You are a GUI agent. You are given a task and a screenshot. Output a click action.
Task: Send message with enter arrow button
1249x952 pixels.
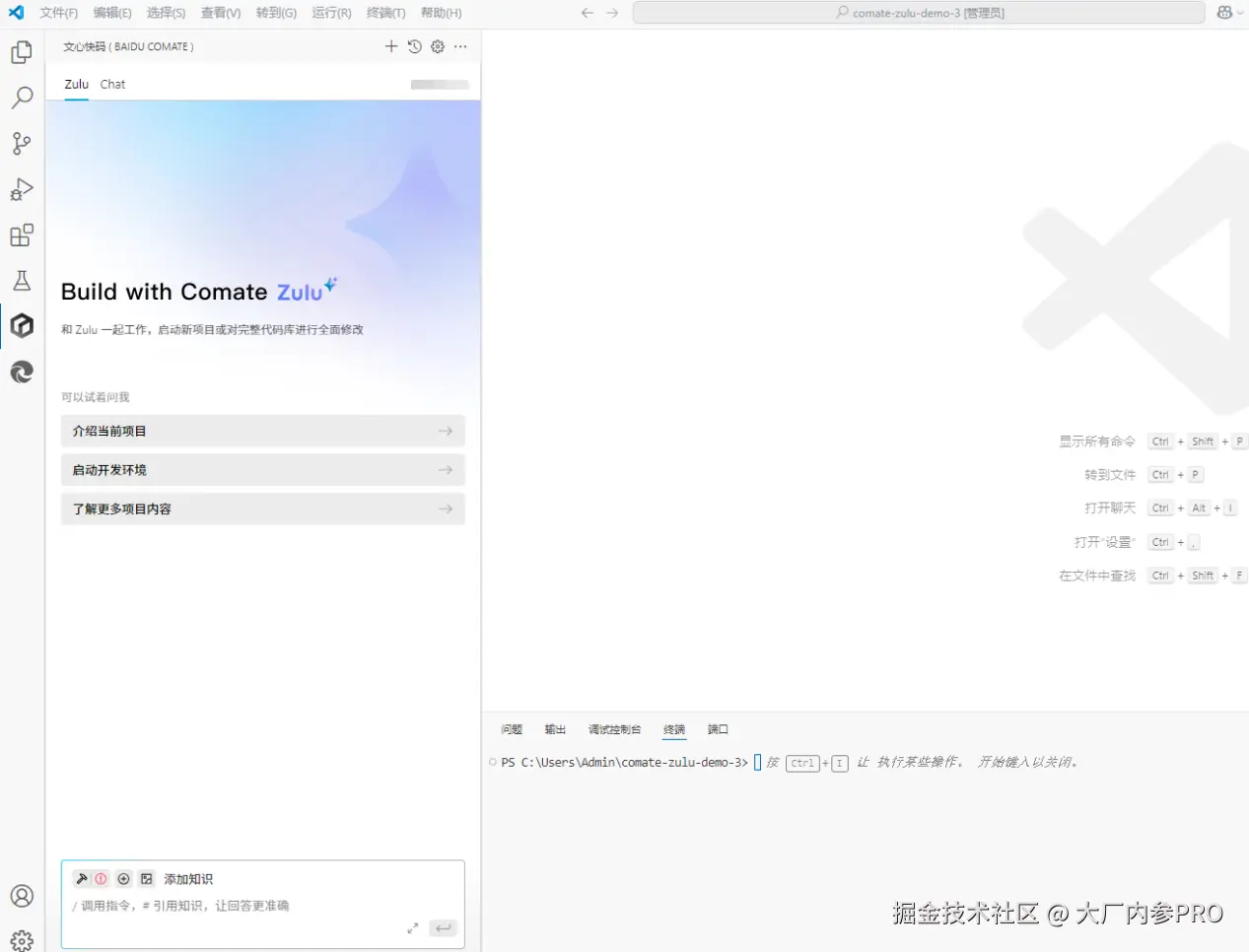444,928
